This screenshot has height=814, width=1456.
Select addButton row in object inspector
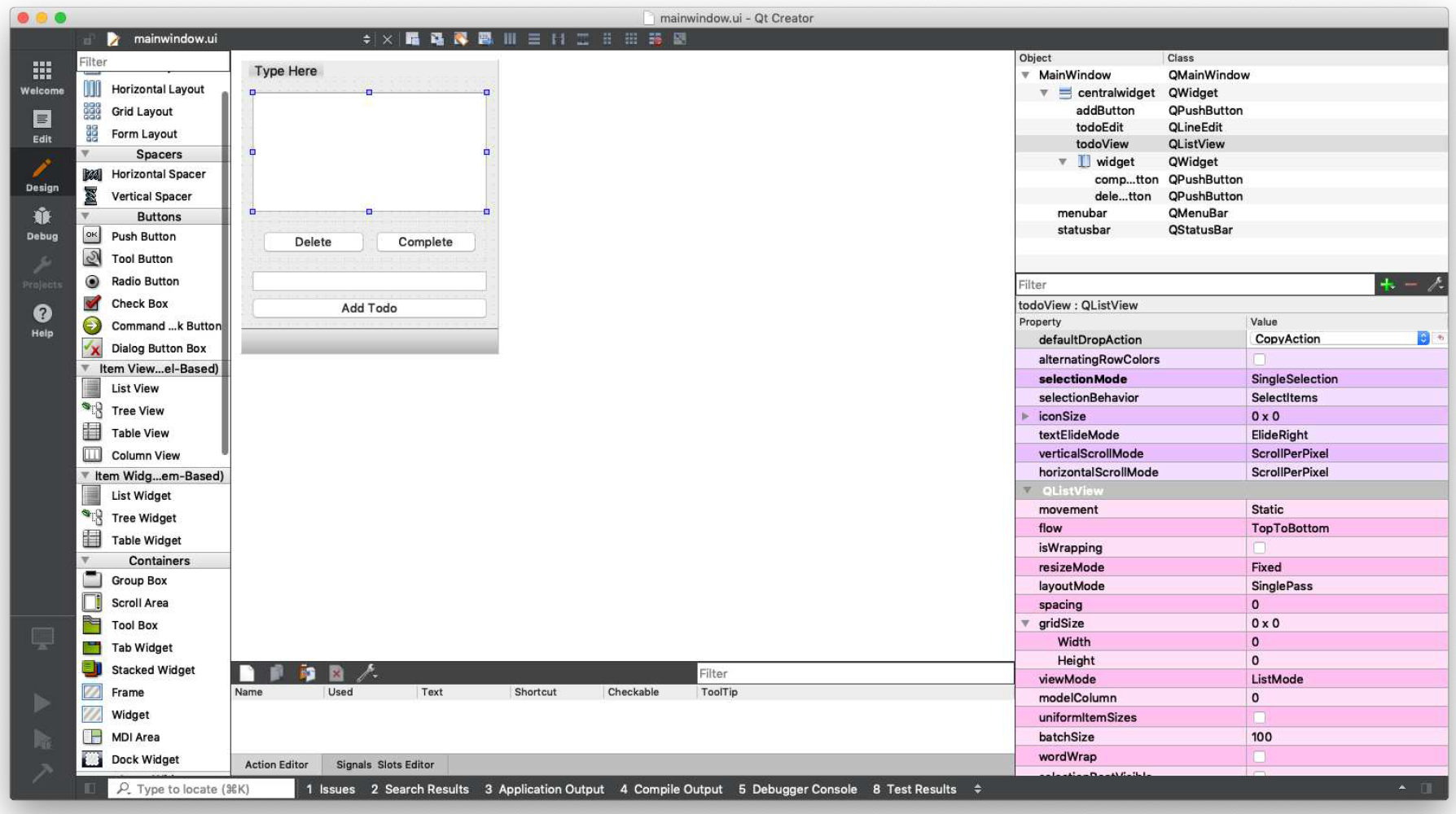click(x=1231, y=110)
